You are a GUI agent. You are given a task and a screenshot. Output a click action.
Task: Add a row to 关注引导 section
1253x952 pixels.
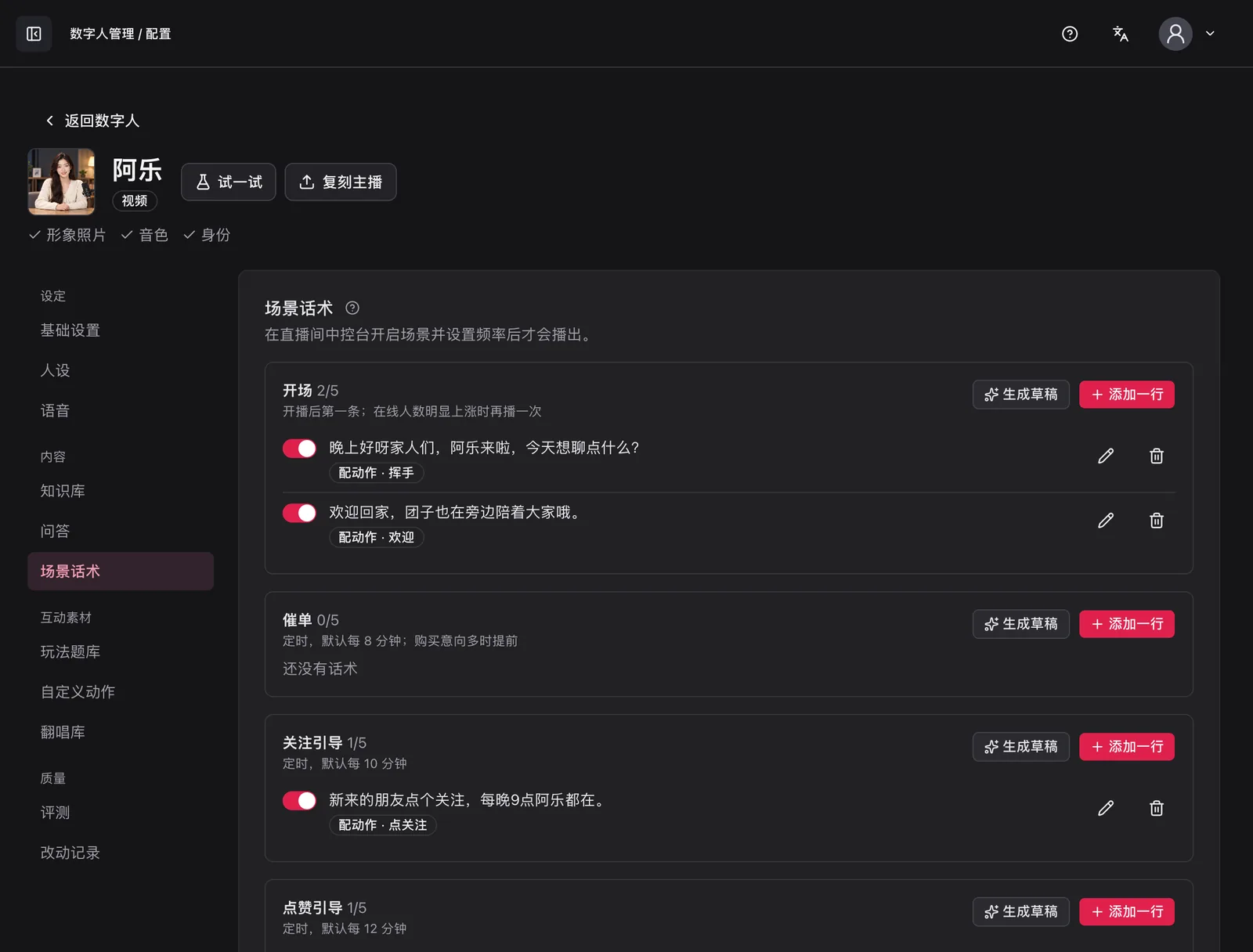coord(1127,747)
